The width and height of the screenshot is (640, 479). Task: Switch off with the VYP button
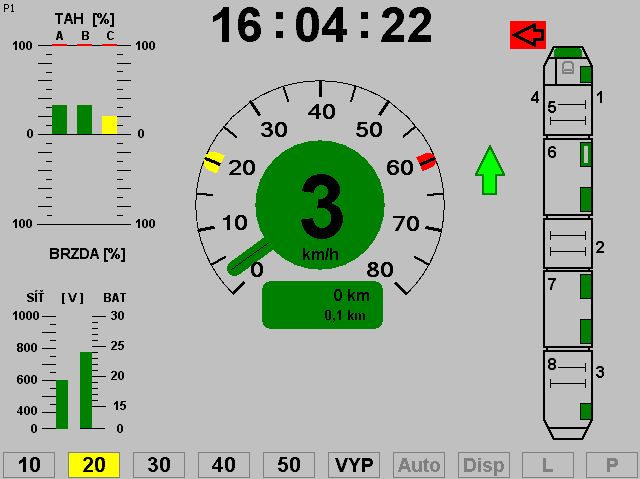pyautogui.click(x=354, y=465)
